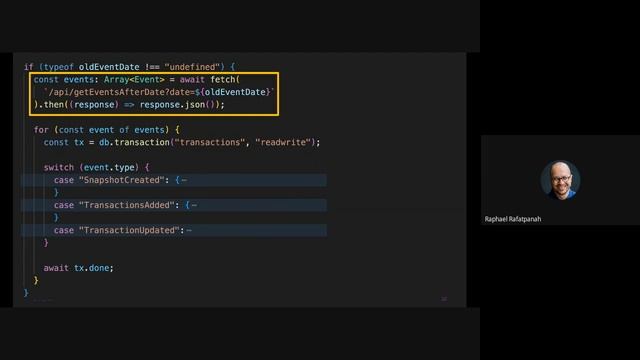Click the "undefined" string literal

coord(192,67)
